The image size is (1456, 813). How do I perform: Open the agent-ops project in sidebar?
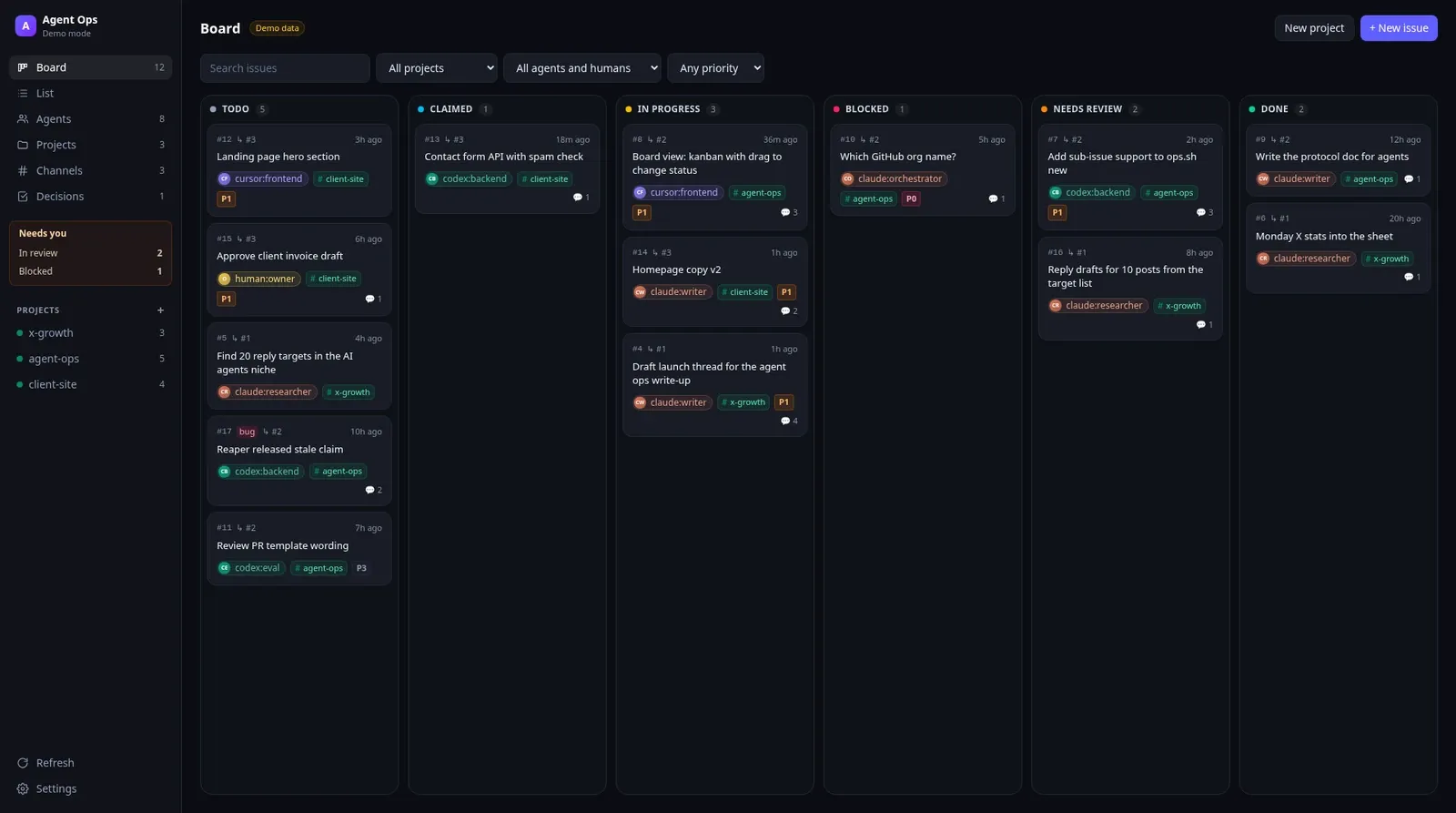point(90,359)
